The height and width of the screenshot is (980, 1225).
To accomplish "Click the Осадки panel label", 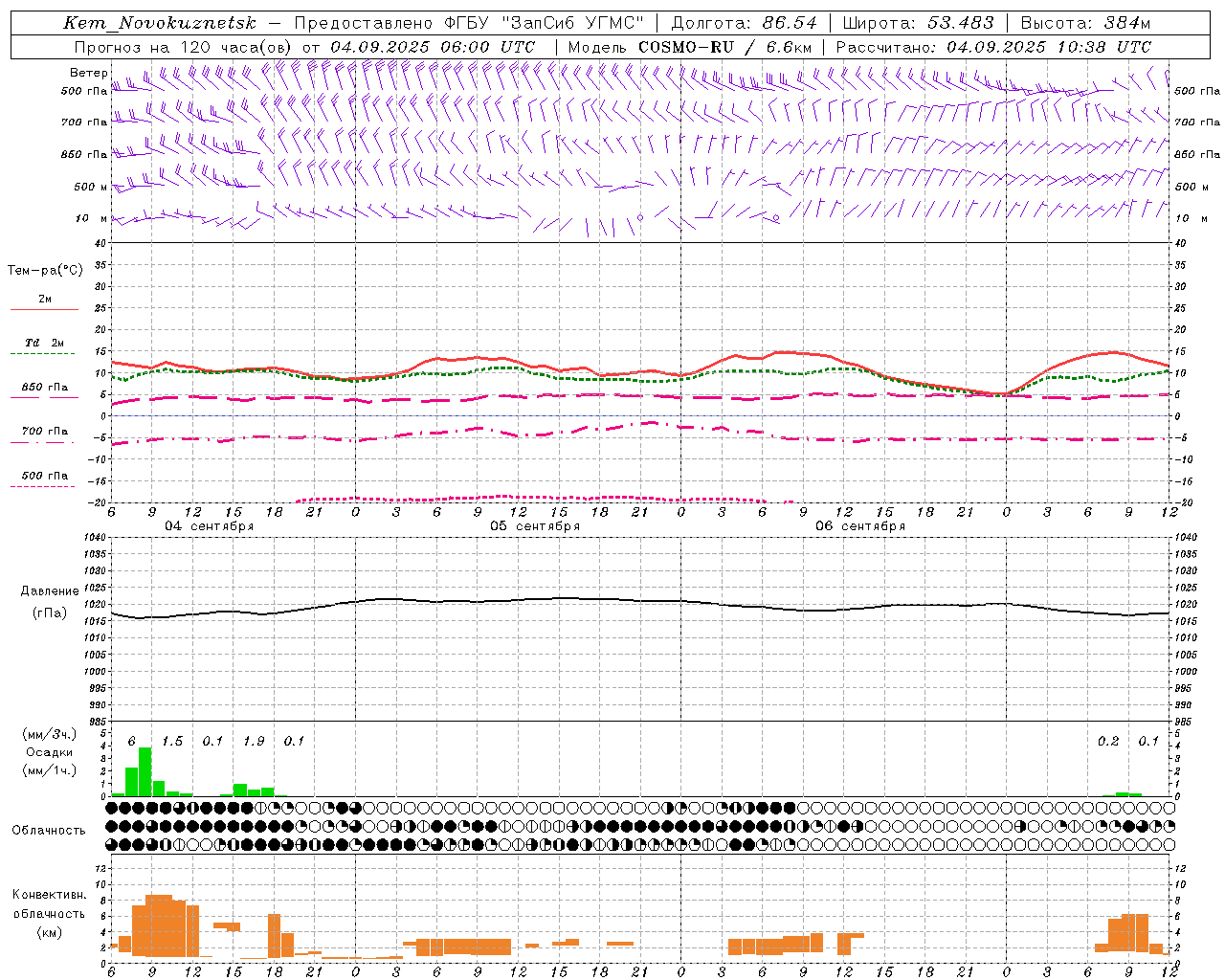I will pos(50,752).
